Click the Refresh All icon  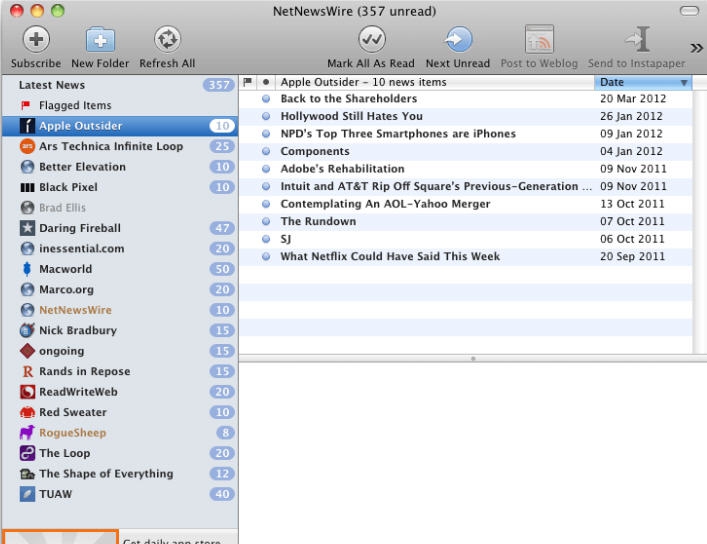point(167,39)
